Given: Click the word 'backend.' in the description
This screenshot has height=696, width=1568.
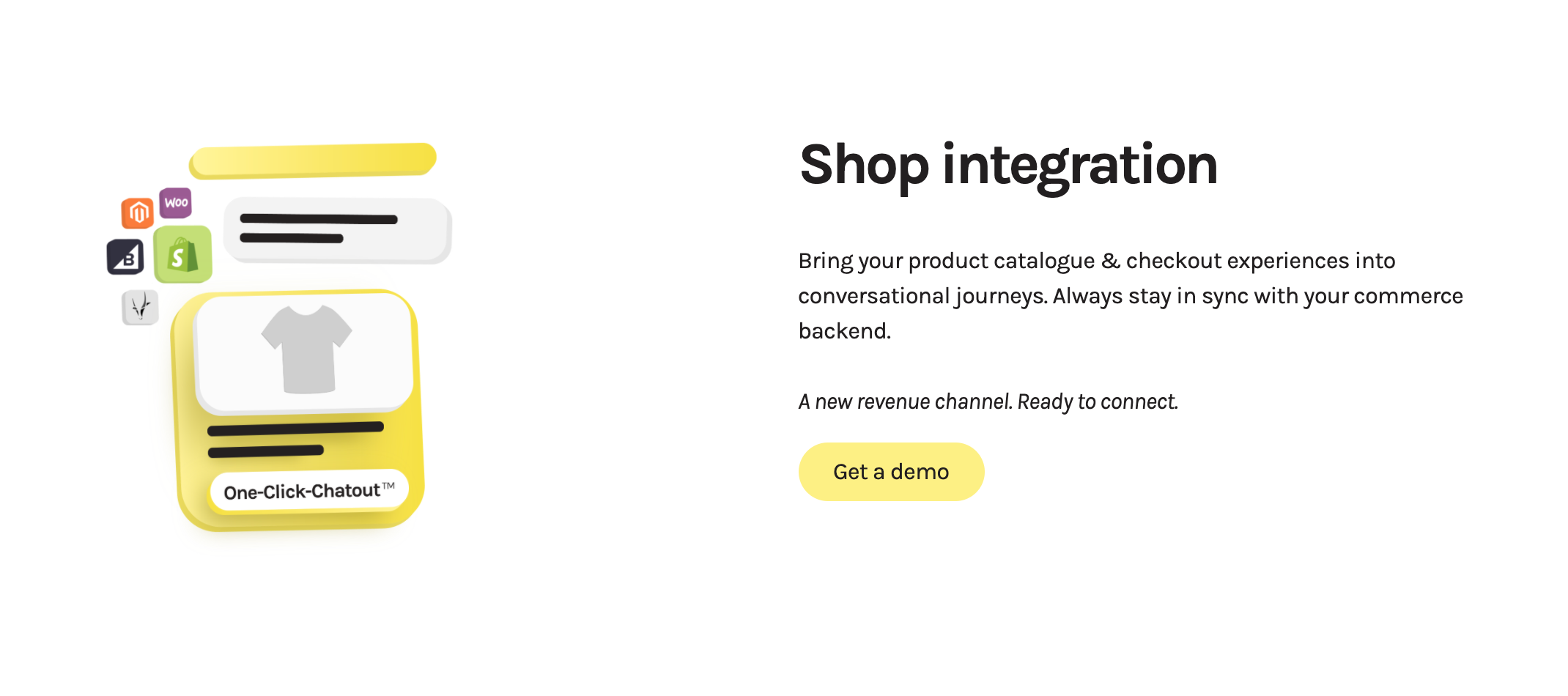Looking at the screenshot, I should coord(844,331).
